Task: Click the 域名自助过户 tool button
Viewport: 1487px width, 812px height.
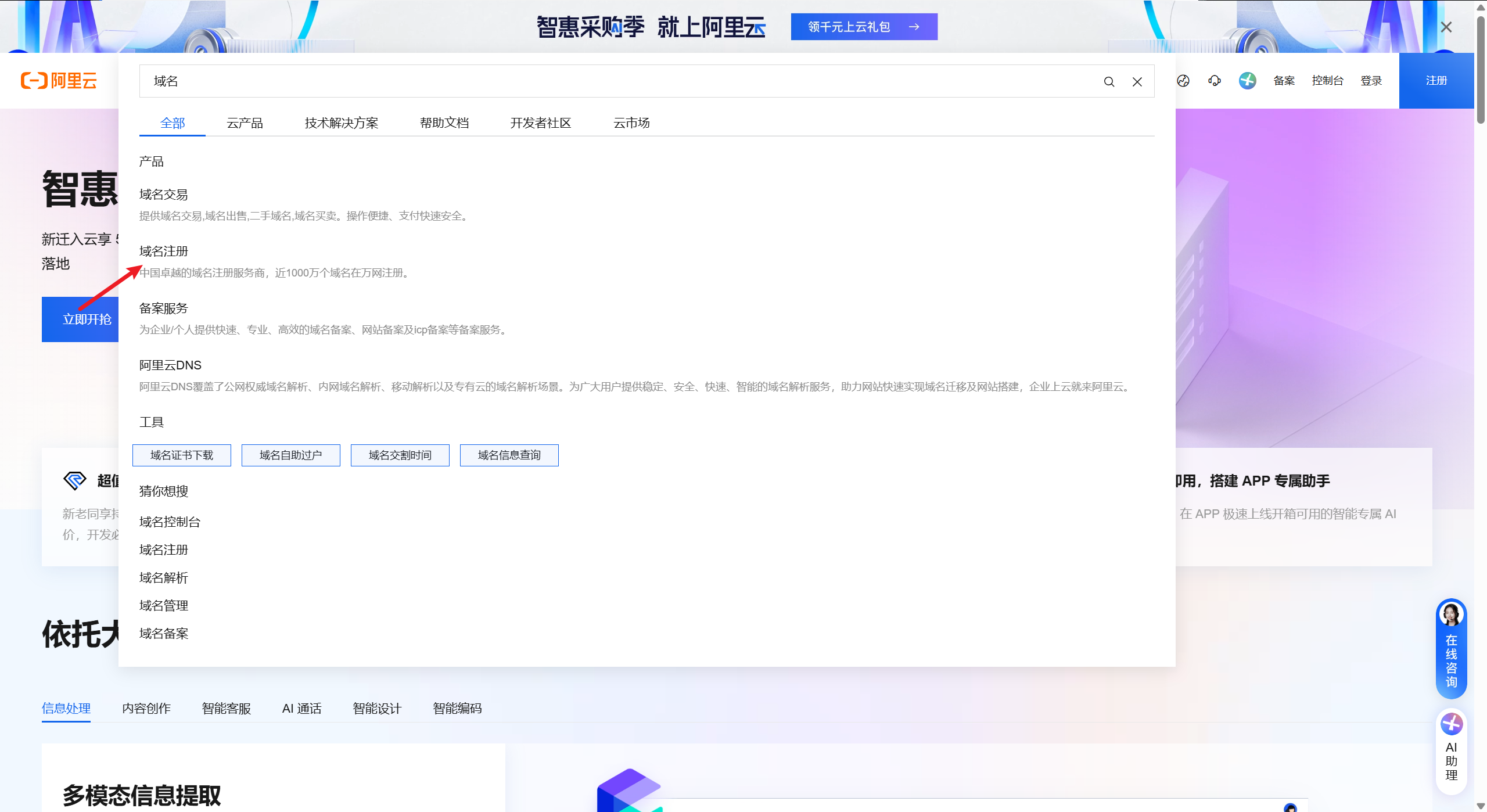Action: 291,455
